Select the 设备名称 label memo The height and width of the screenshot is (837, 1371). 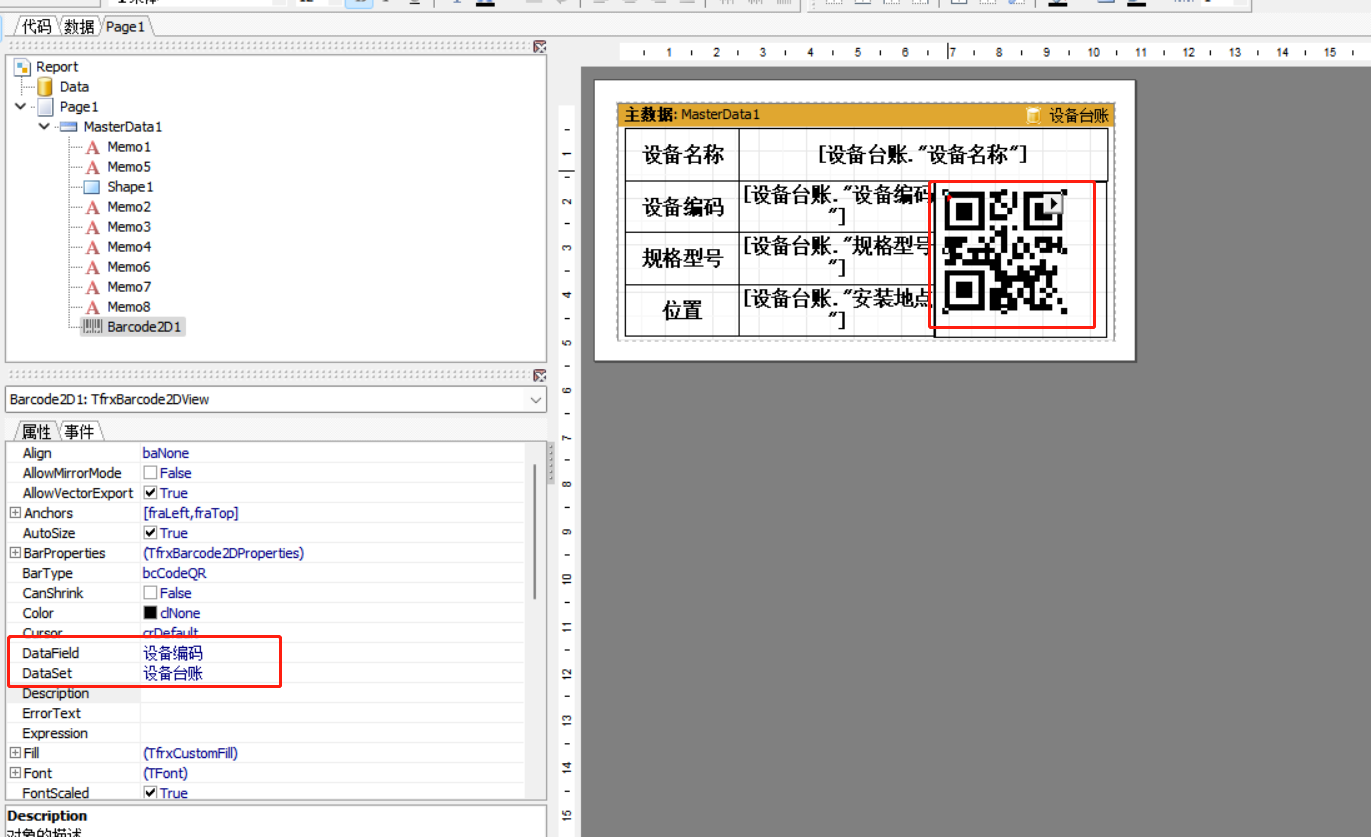point(682,155)
